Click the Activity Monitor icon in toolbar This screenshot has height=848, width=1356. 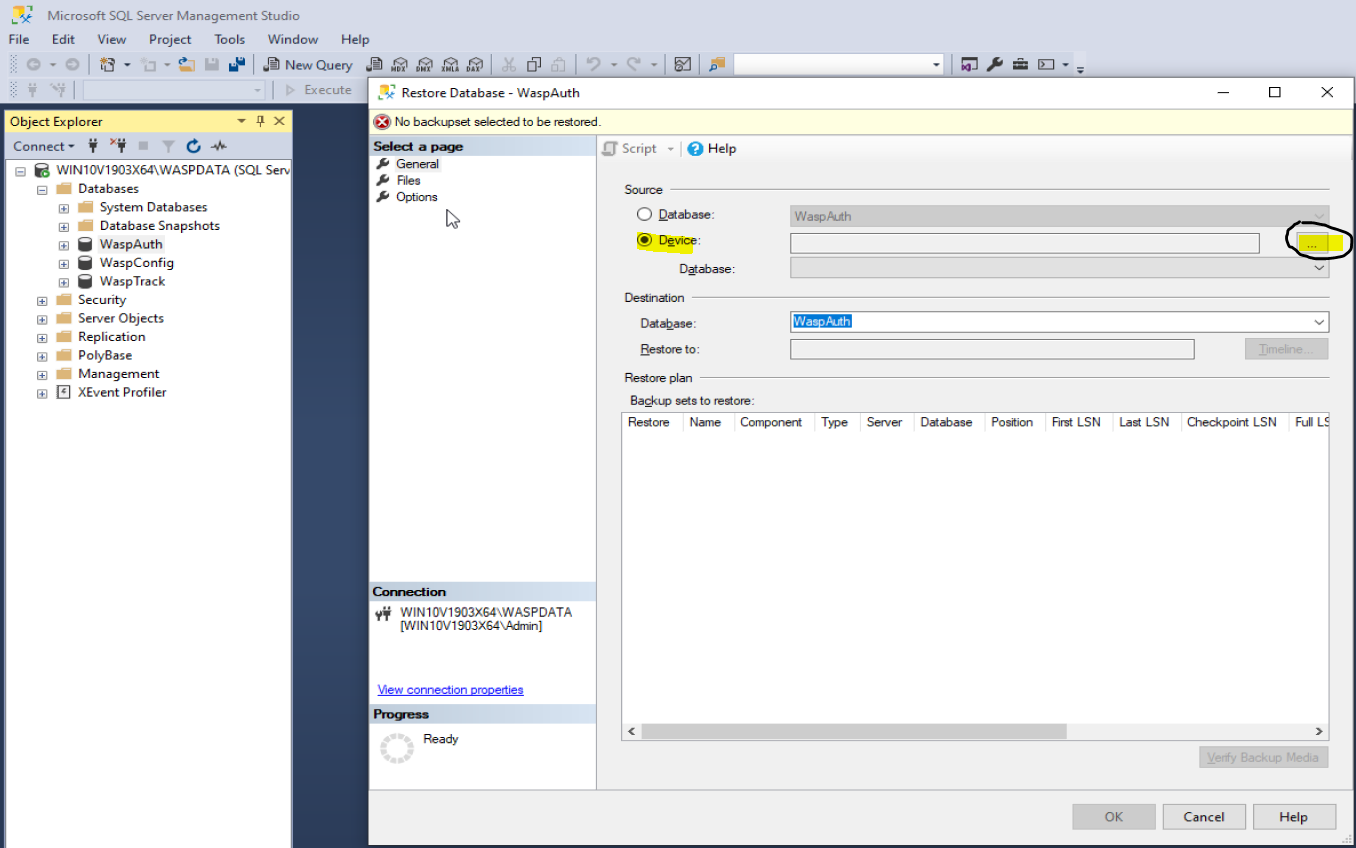tap(683, 65)
